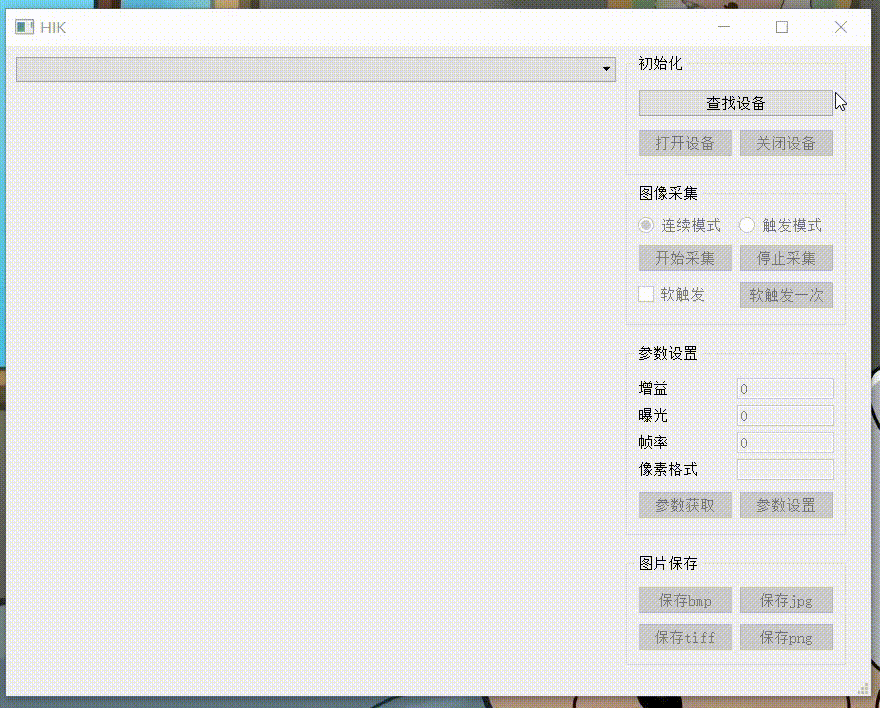Select the 连续模式 continuous mode radio button
The image size is (880, 708).
click(646, 225)
